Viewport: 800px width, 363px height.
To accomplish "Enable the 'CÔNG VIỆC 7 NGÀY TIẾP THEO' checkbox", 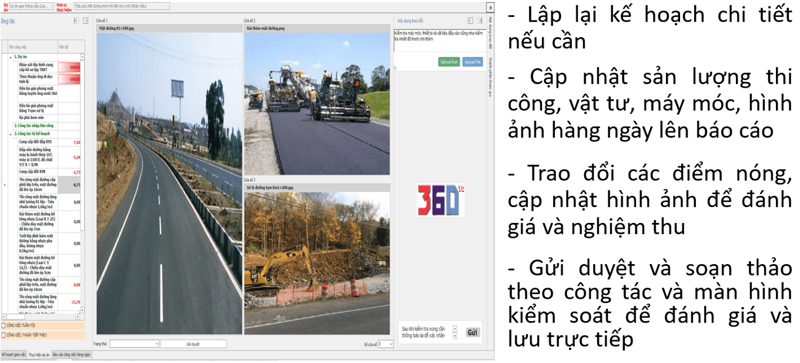I will pyautogui.click(x=4, y=335).
